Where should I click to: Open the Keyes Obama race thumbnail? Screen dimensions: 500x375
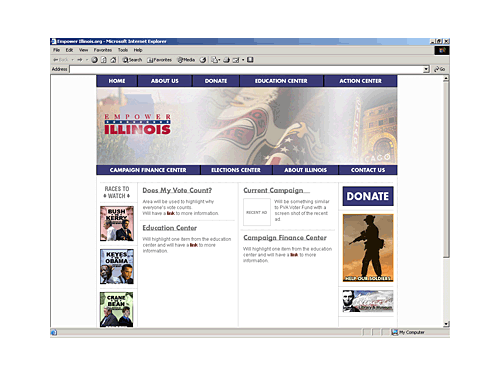tap(117, 267)
